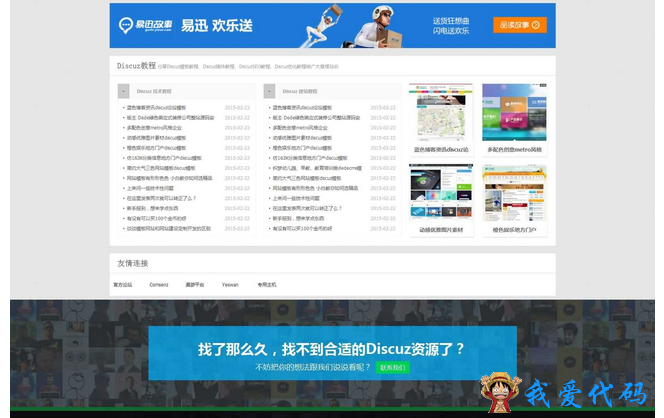This screenshot has width=664, height=418.
Task: Open 多配色创意metro风格企业 in 技术教程 list
Action: 154,127
